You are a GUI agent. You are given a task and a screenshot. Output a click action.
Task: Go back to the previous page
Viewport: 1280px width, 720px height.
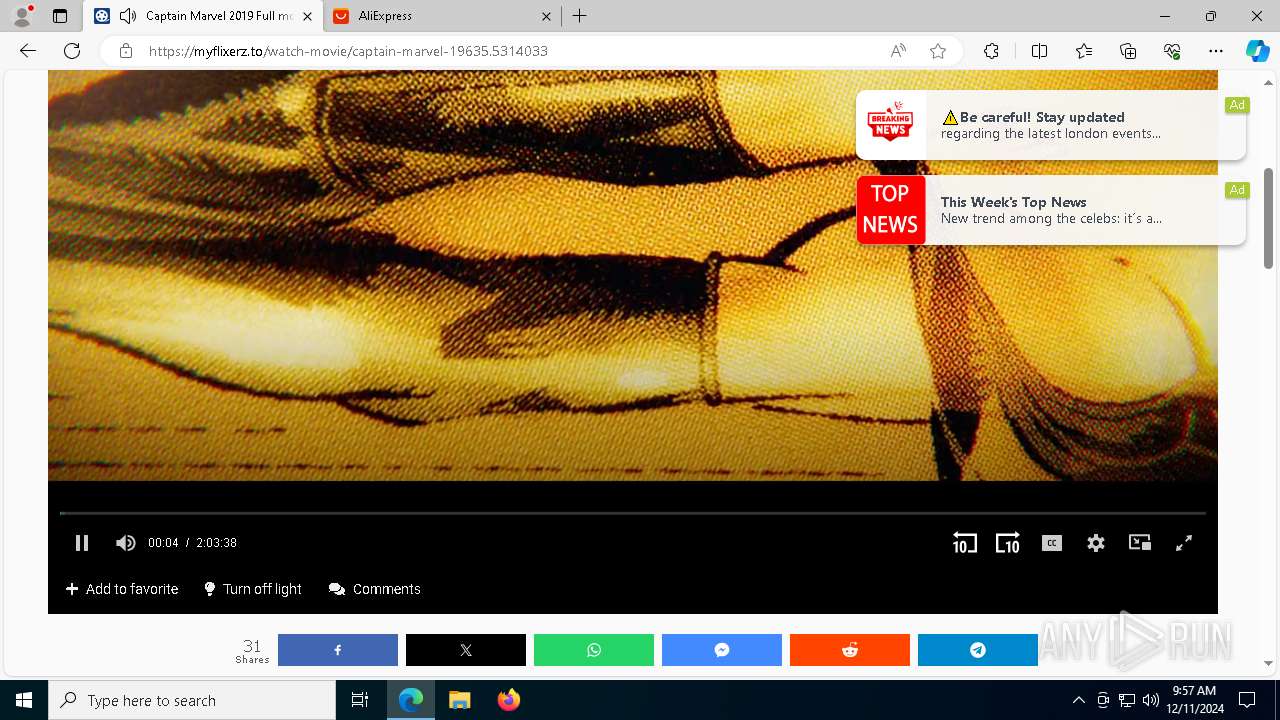[28, 51]
